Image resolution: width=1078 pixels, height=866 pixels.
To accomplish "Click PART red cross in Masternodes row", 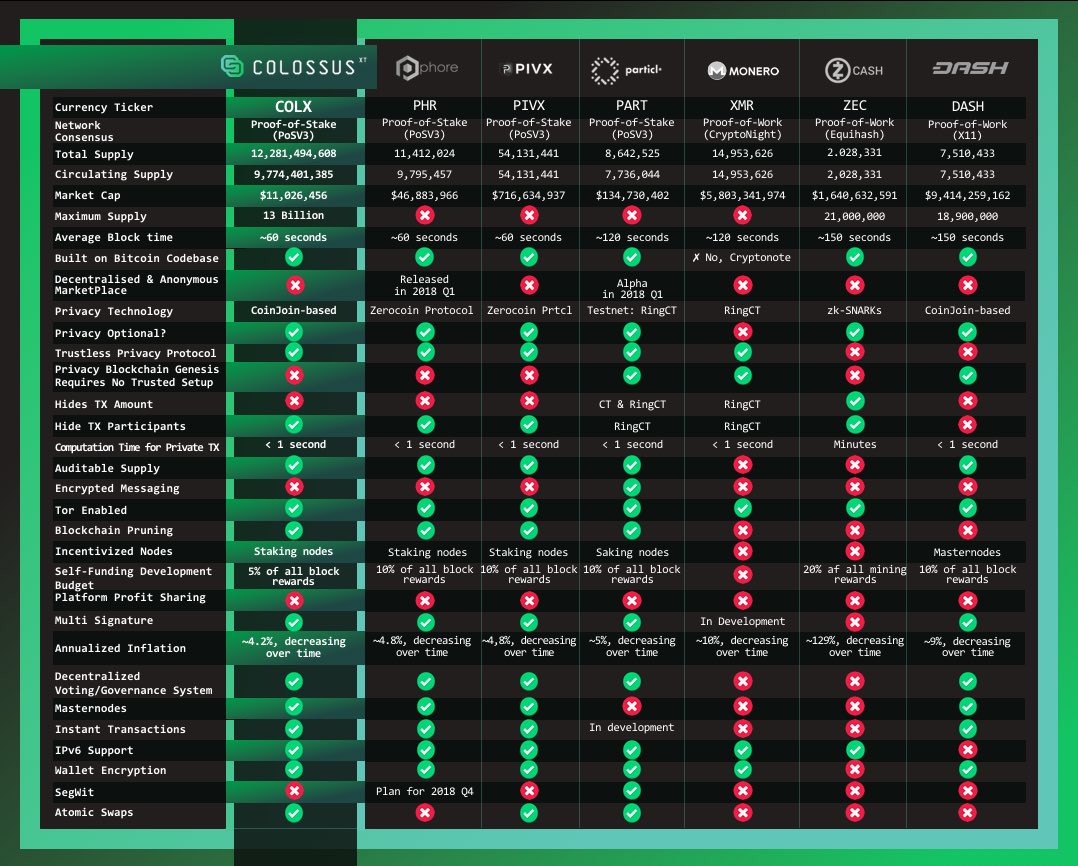I will 632,707.
